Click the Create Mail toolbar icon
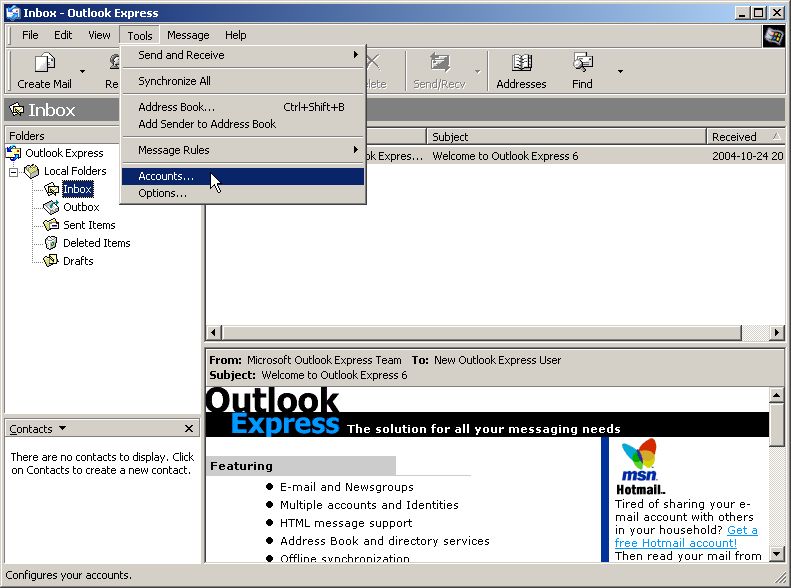Screen dimensions: 791x588 coord(44,64)
